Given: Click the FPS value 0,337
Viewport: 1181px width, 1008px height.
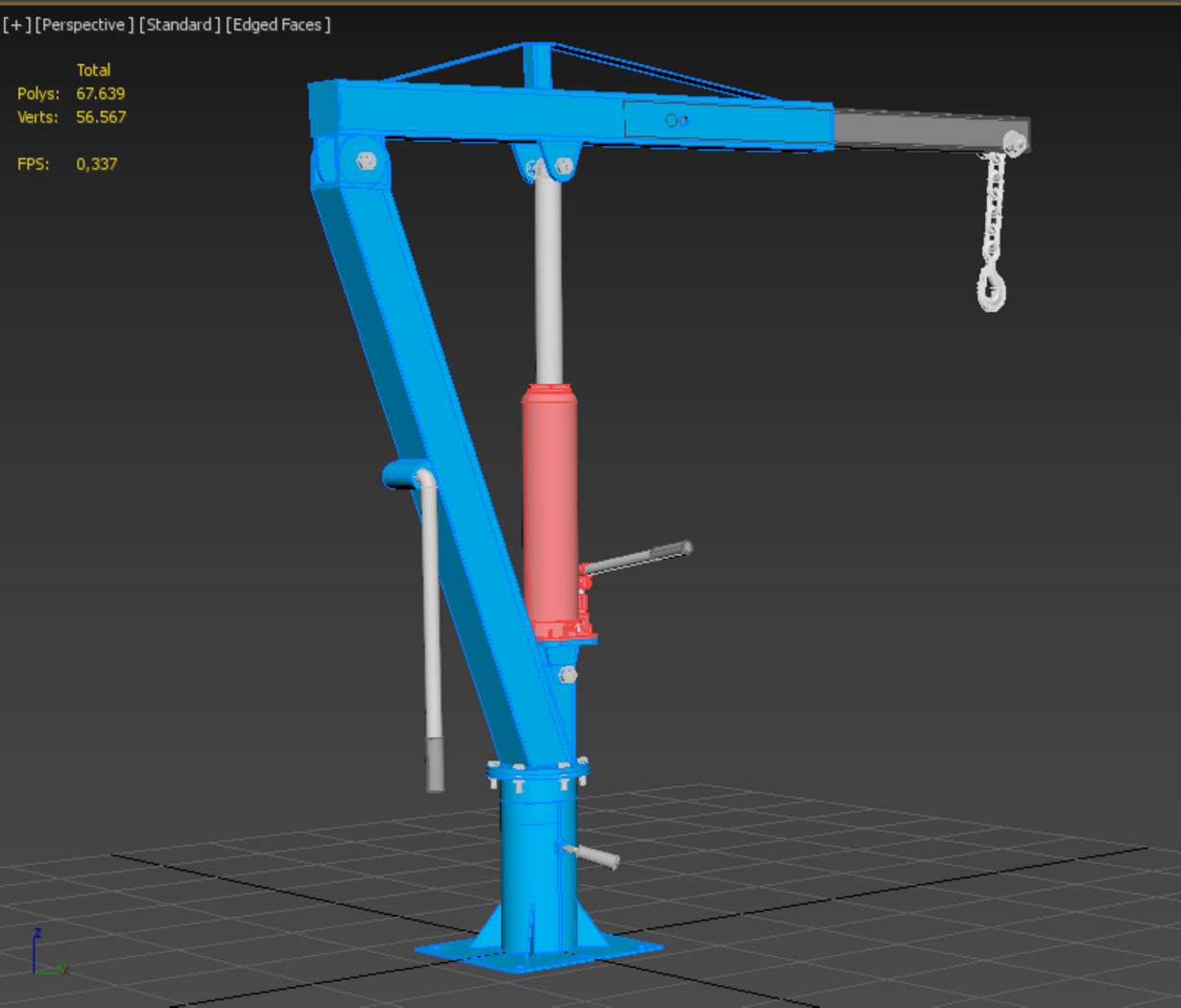Looking at the screenshot, I should pyautogui.click(x=97, y=164).
